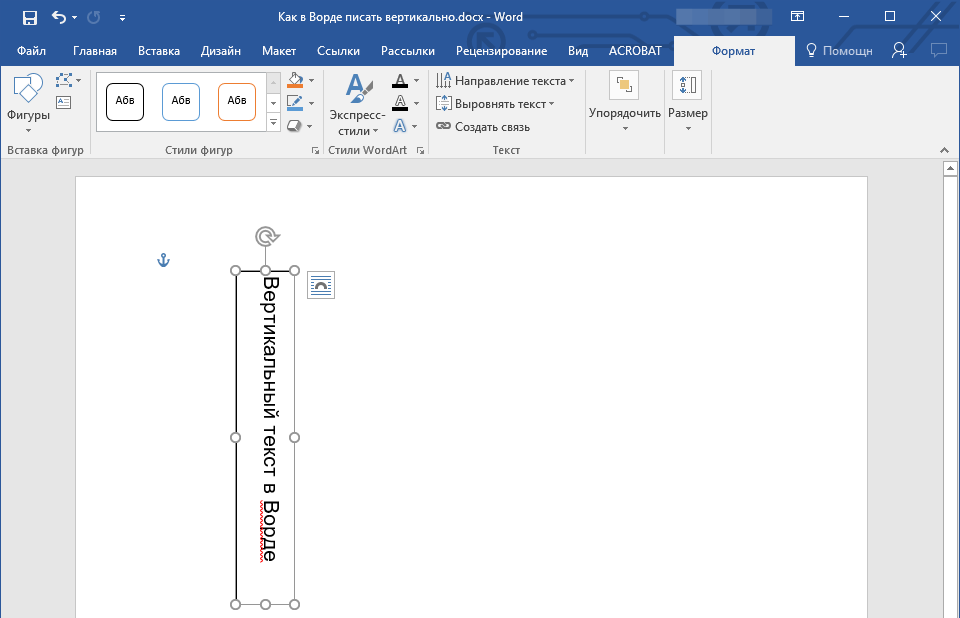Open the Рецензирование tab
960x618 pixels.
[501, 51]
